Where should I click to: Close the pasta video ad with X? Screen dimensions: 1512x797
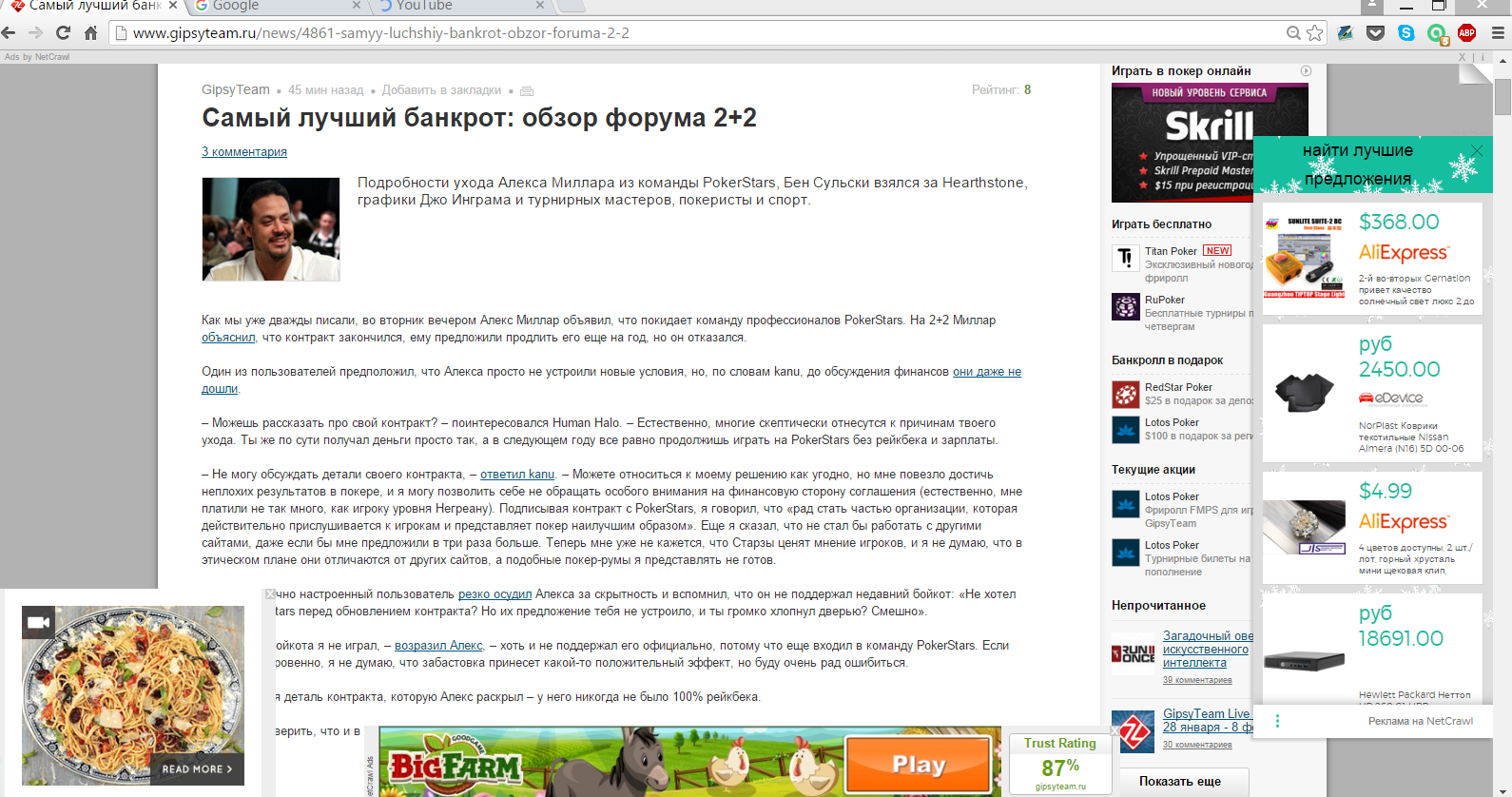tap(270, 594)
